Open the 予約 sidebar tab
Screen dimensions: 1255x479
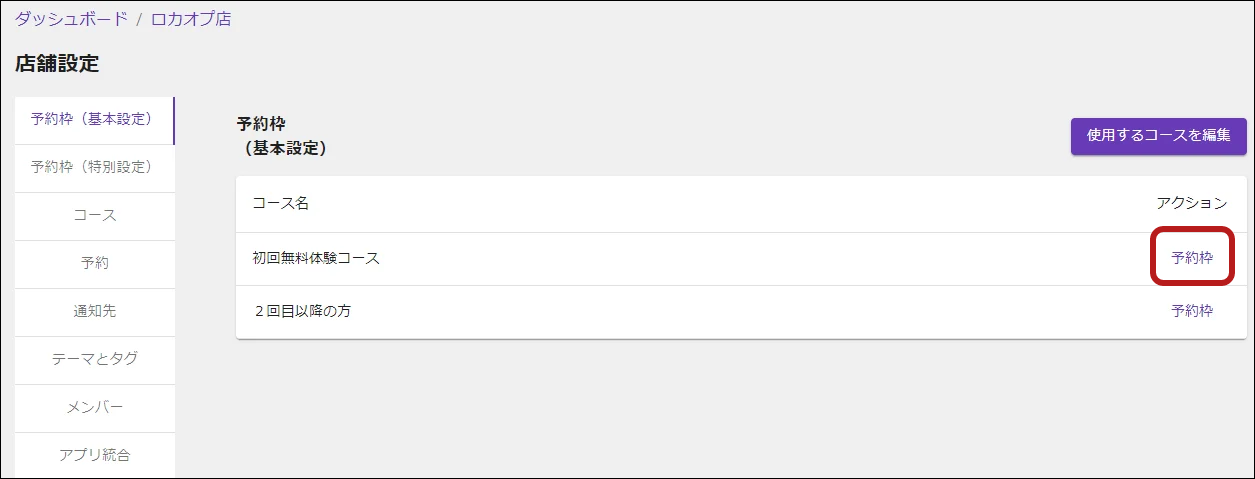click(95, 264)
